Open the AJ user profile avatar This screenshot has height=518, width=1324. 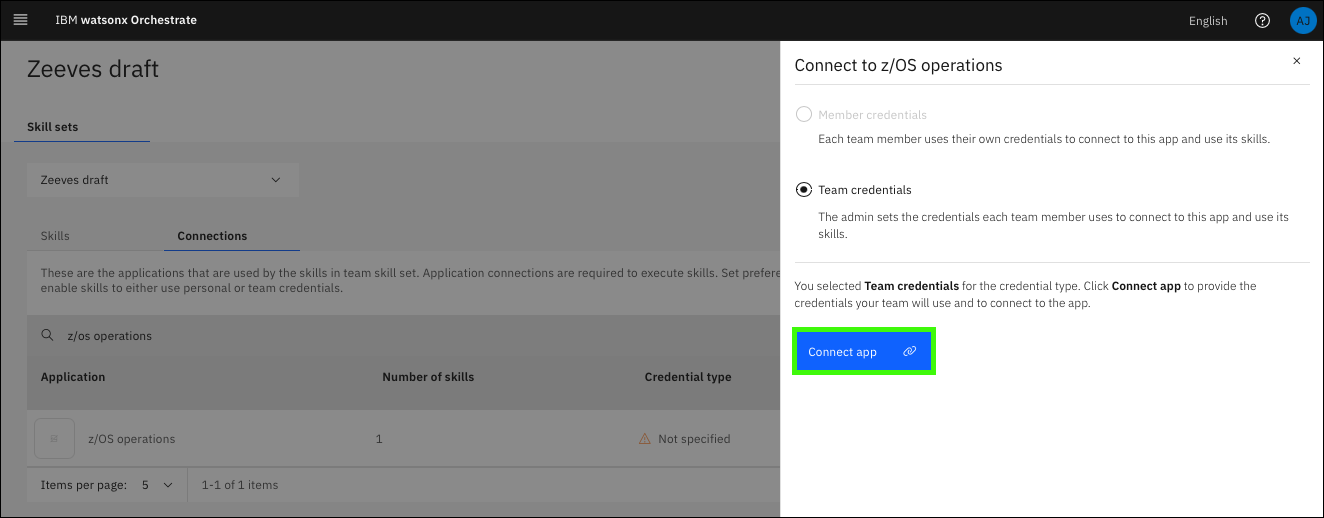(1302, 21)
